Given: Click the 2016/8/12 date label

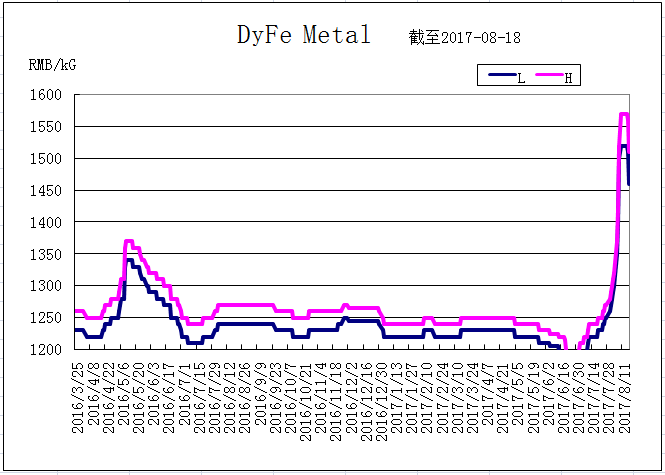Looking at the screenshot, I should coord(230,397).
